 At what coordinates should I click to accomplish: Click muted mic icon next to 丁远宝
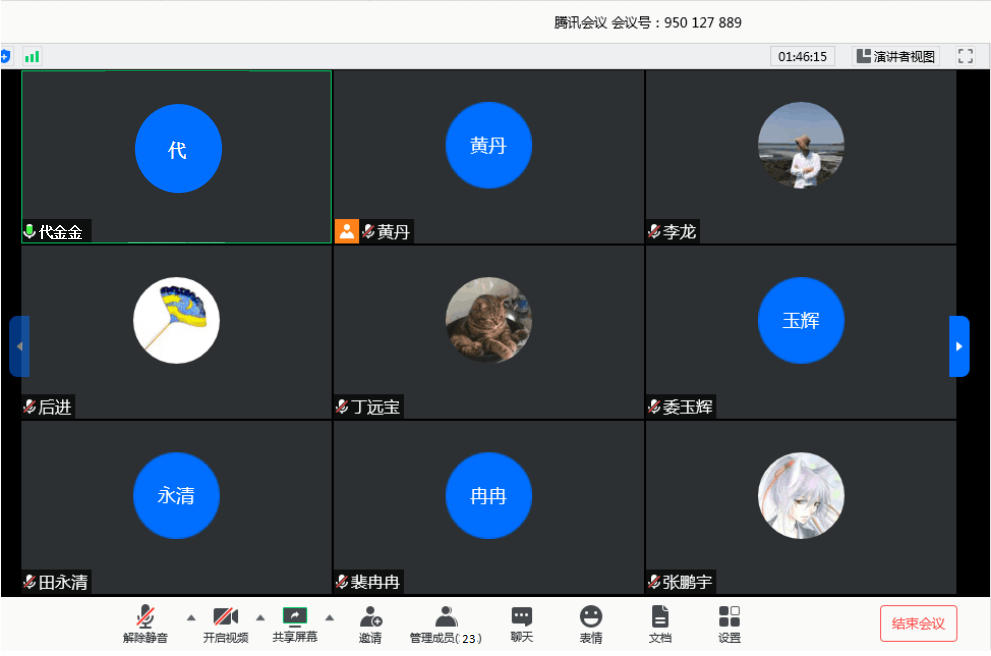pos(342,406)
